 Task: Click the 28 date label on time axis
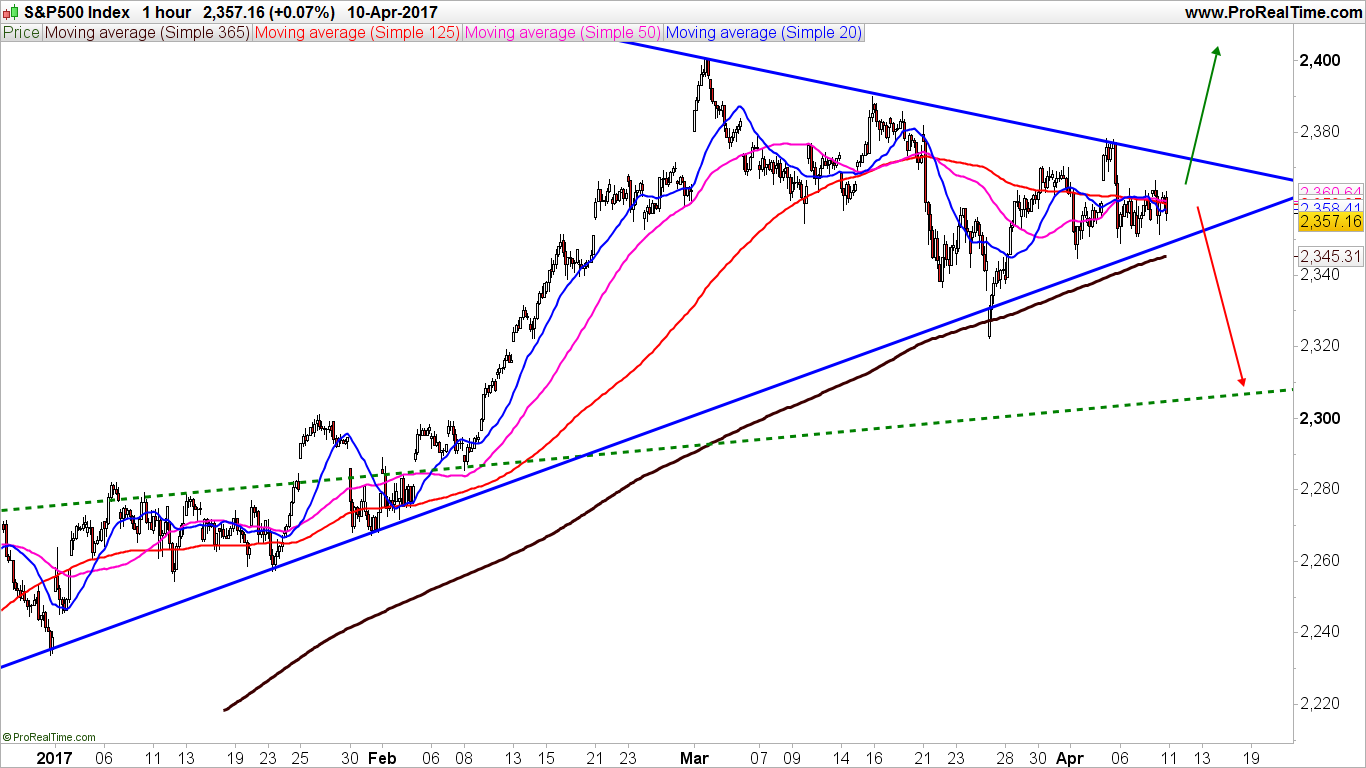pyautogui.click(x=1005, y=758)
